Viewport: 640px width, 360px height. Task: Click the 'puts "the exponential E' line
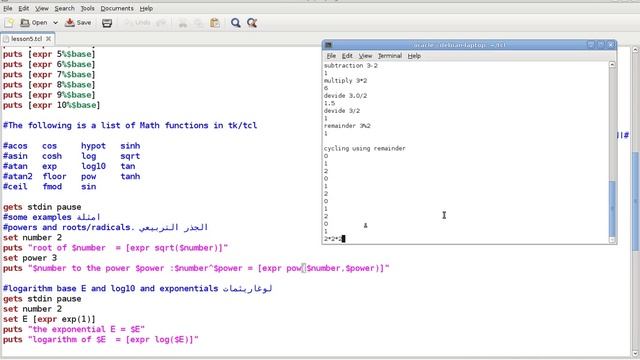(x=73, y=329)
